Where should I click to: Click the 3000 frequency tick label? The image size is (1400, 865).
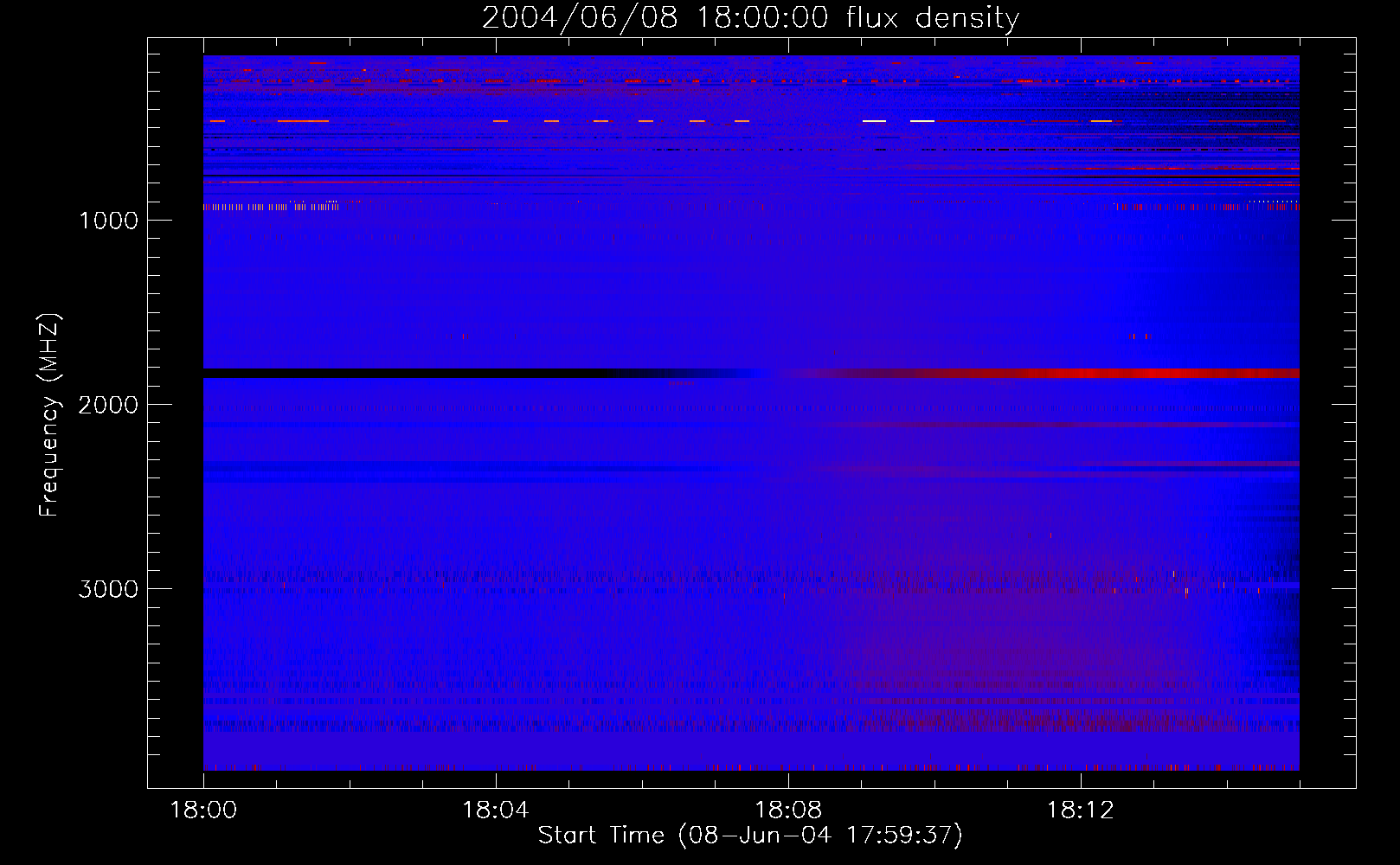coord(108,589)
